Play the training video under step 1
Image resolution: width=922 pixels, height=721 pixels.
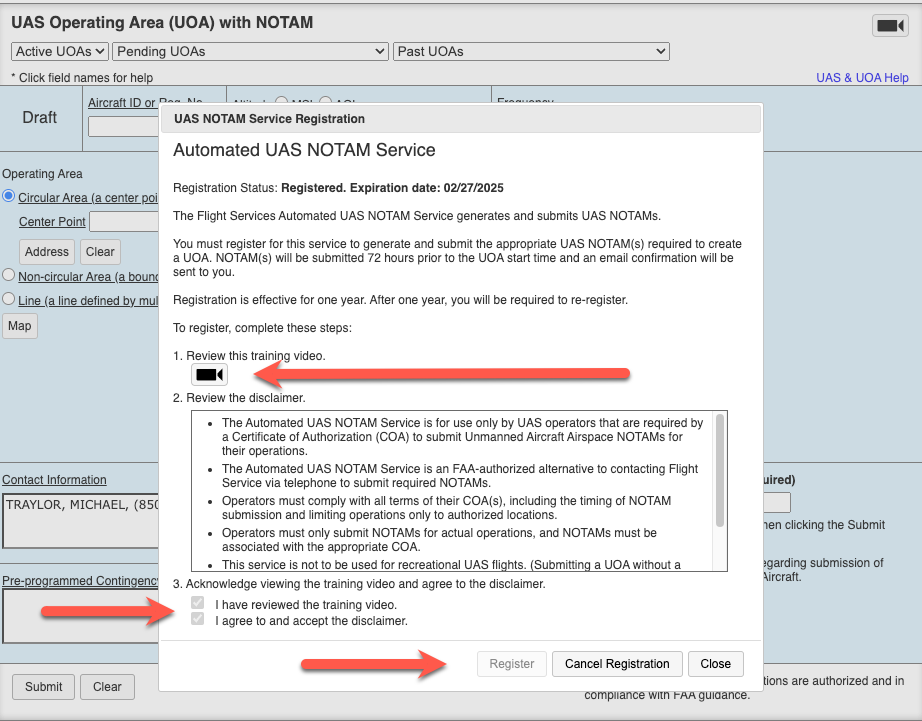(209, 375)
